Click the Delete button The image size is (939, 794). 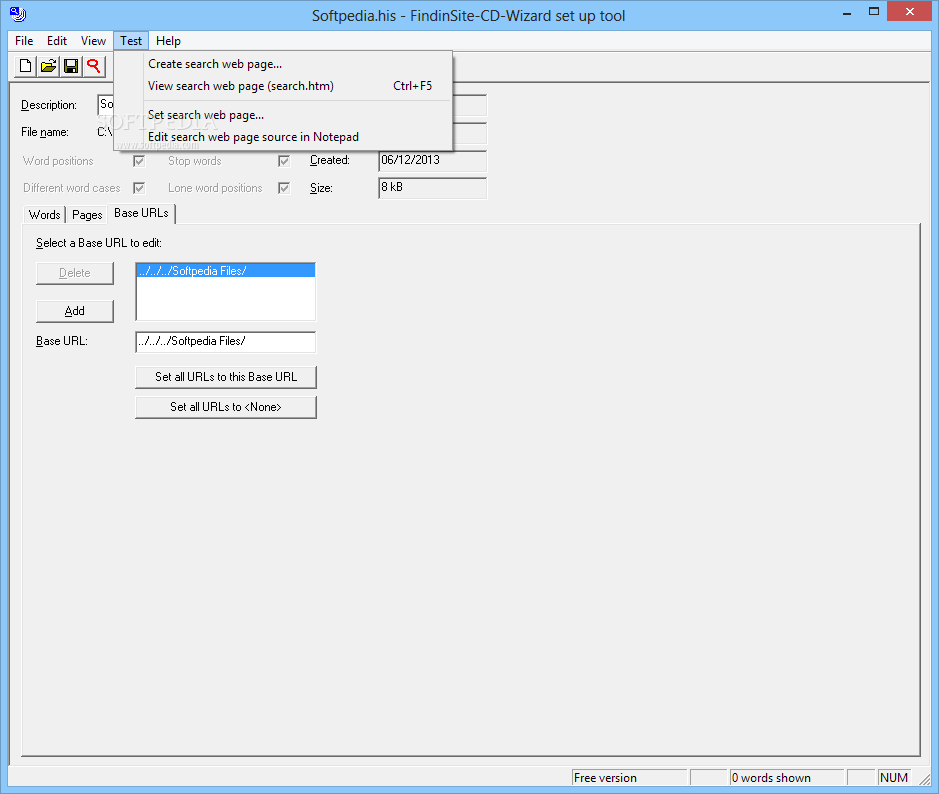tap(75, 273)
